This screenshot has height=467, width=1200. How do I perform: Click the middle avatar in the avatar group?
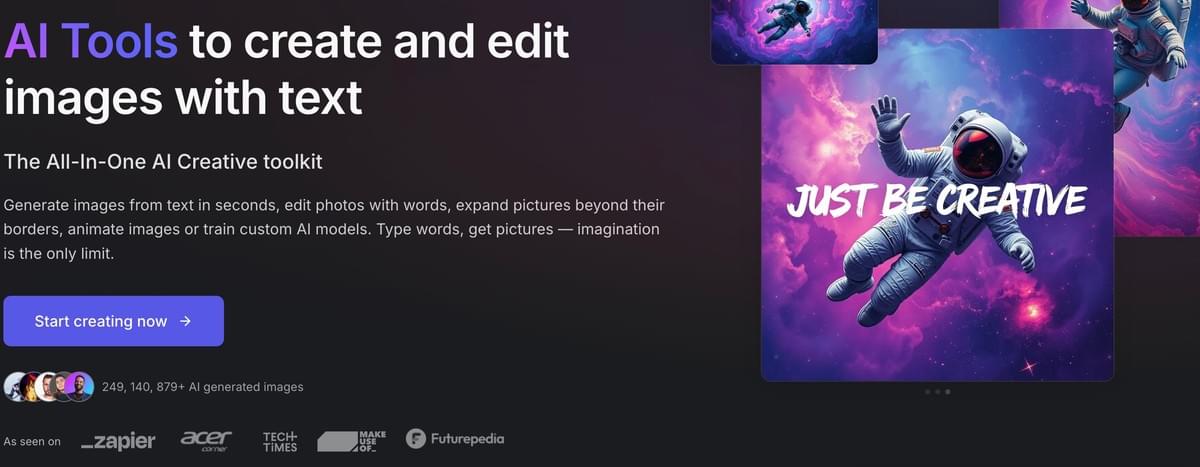click(47, 386)
